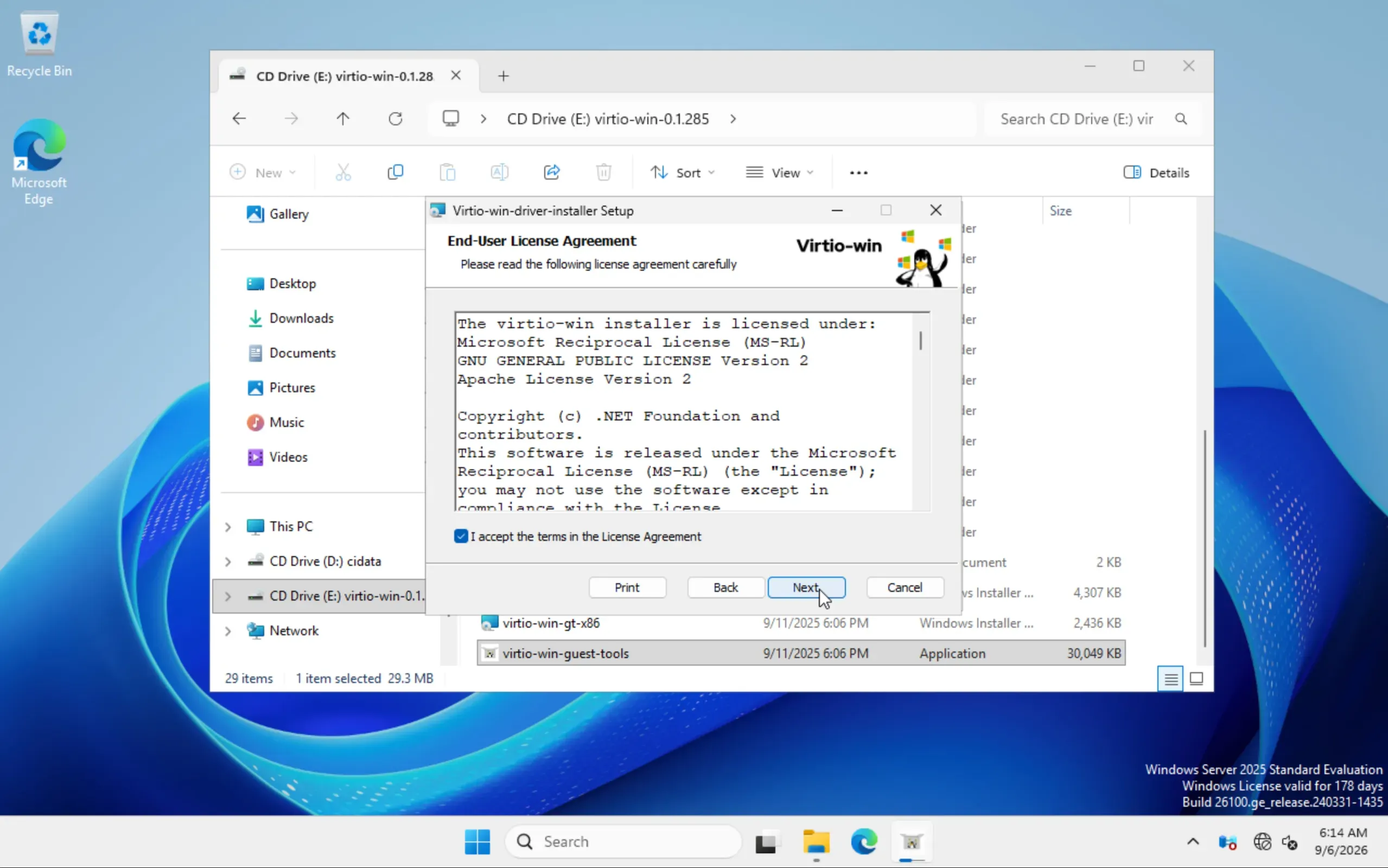Close the Virtio-win setup dialog
Image resolution: width=1388 pixels, height=868 pixels.
pyautogui.click(x=935, y=210)
